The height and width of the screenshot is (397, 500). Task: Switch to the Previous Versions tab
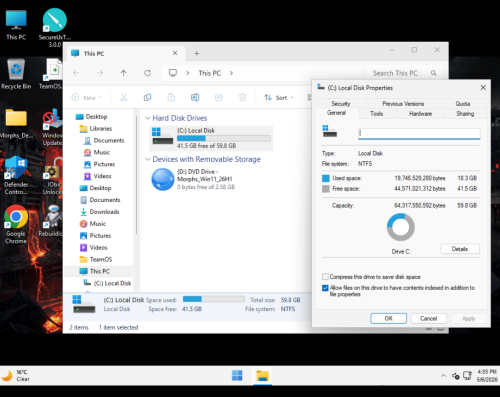tap(403, 104)
